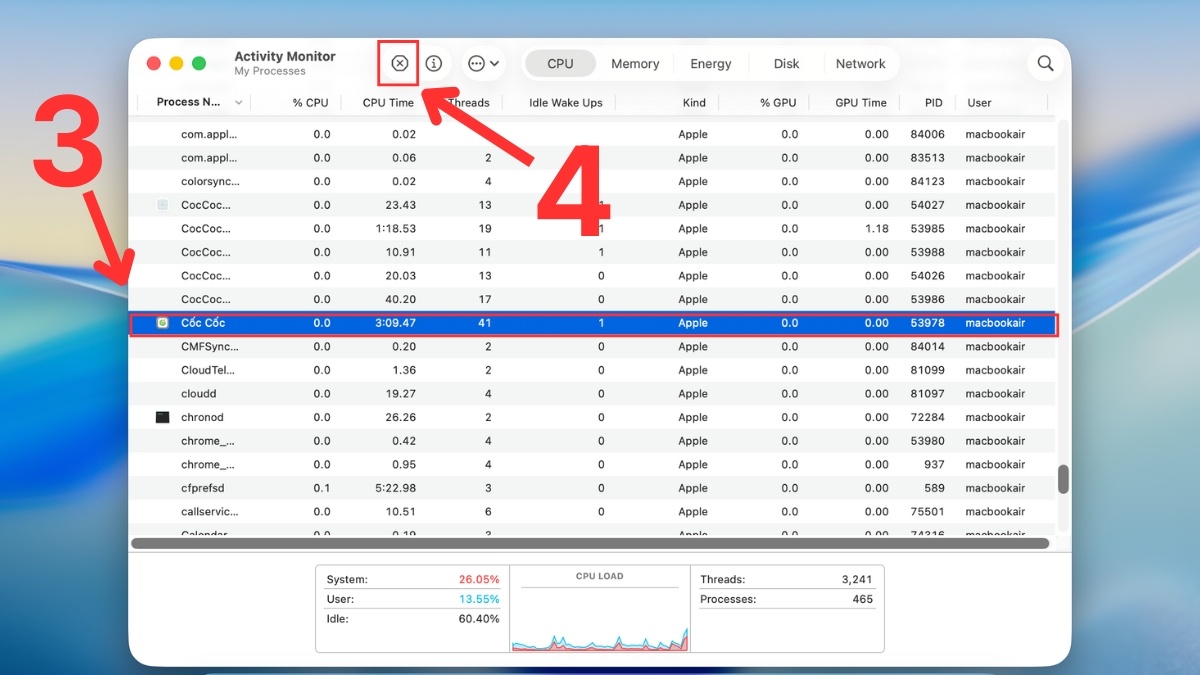Viewport: 1200px width, 675px height.
Task: Open the process Info (i) icon
Action: coord(433,63)
